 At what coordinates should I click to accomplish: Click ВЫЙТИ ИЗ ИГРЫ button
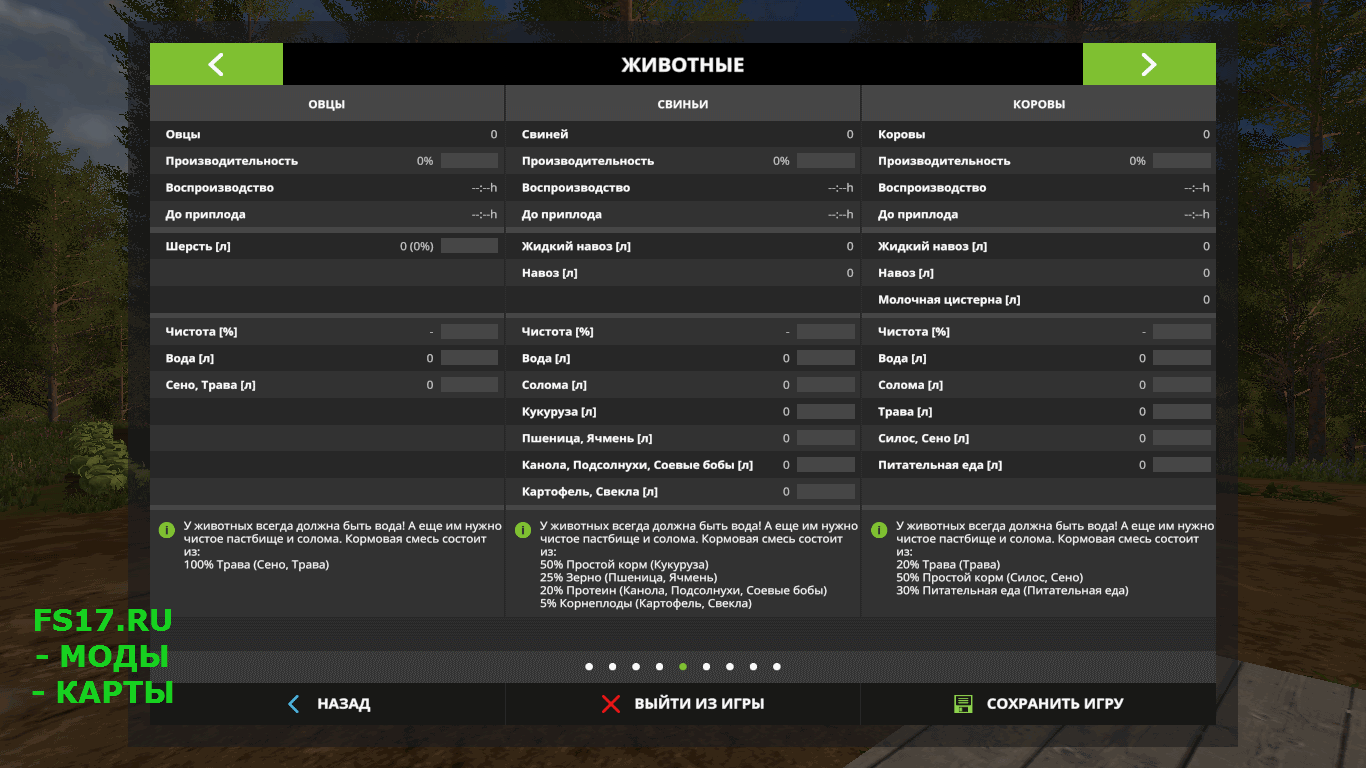[683, 704]
